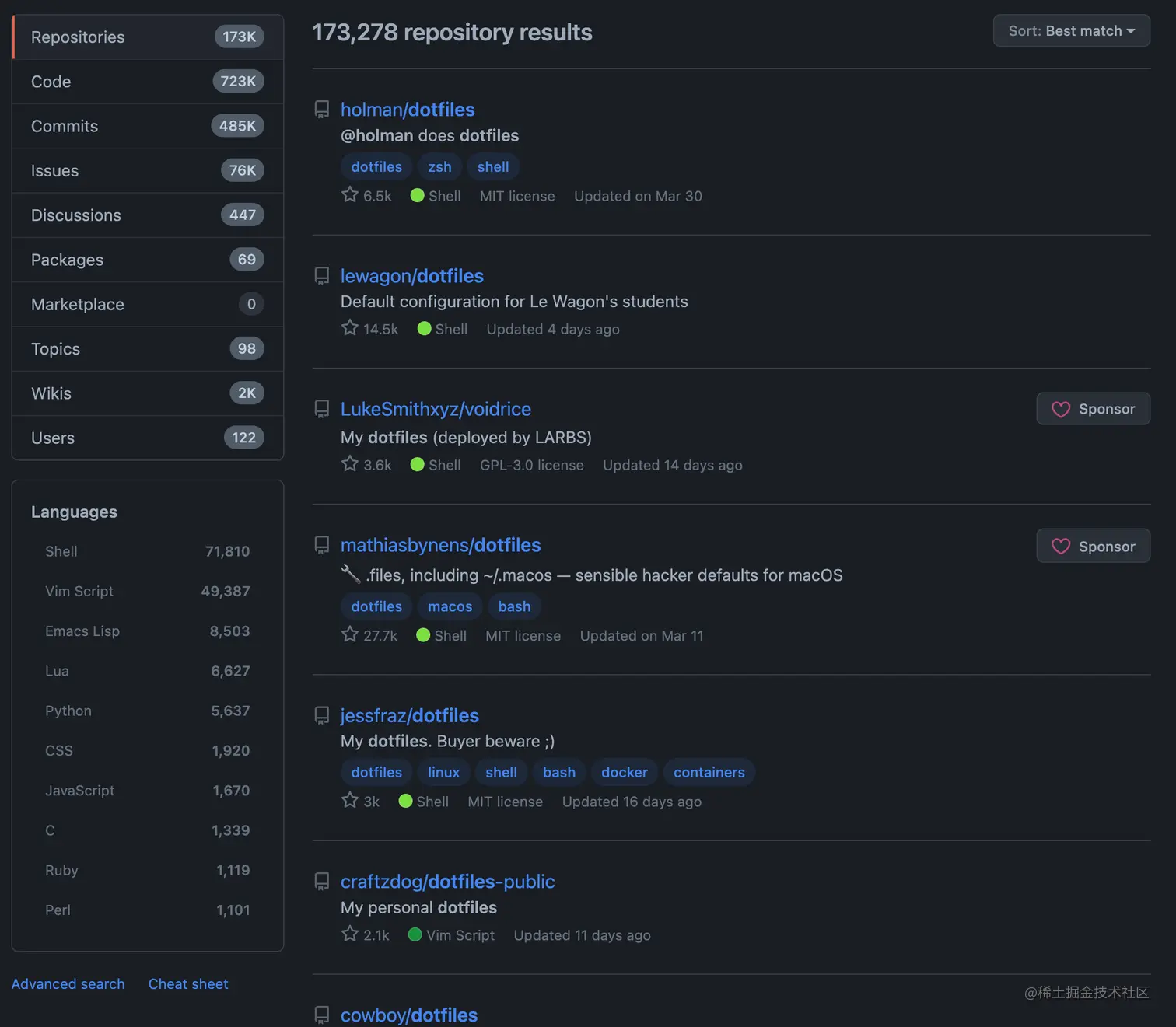Screen dimensions: 1176x1027
Task: Sponsor the mathiasbynens/dotfiles repository
Action: [1093, 546]
